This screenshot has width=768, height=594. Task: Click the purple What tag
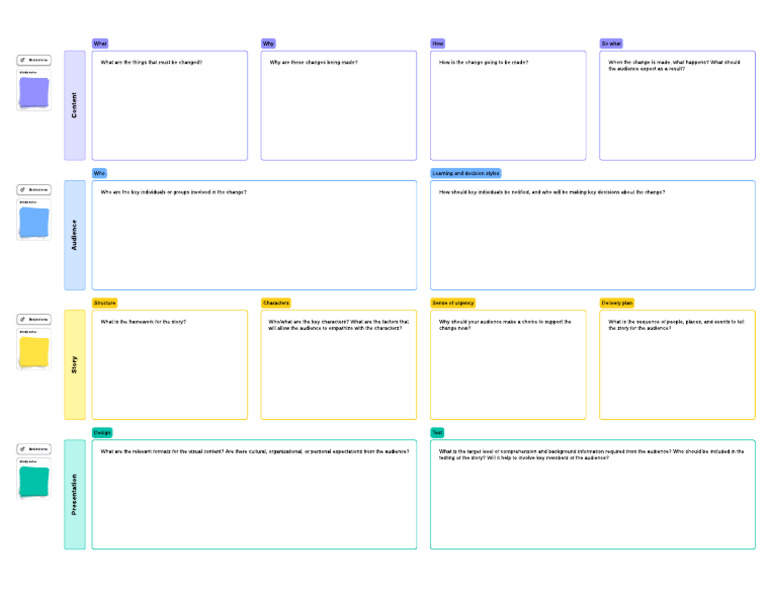tap(100, 44)
